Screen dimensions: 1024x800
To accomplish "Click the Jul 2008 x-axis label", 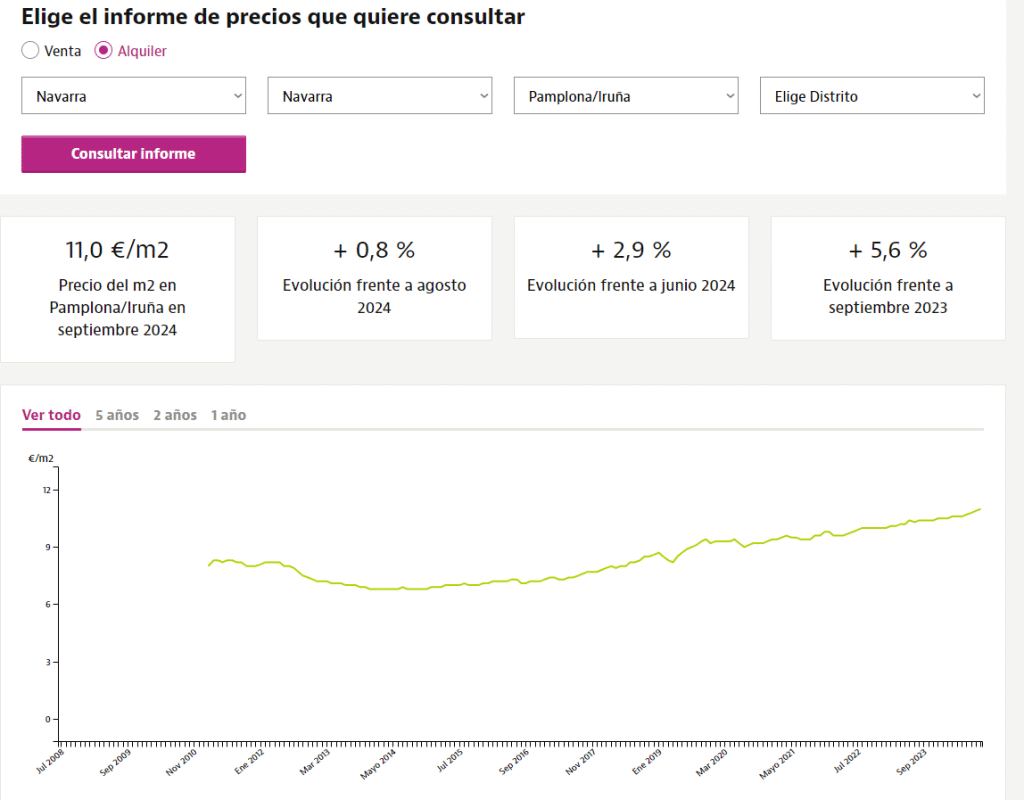I will coord(53,763).
